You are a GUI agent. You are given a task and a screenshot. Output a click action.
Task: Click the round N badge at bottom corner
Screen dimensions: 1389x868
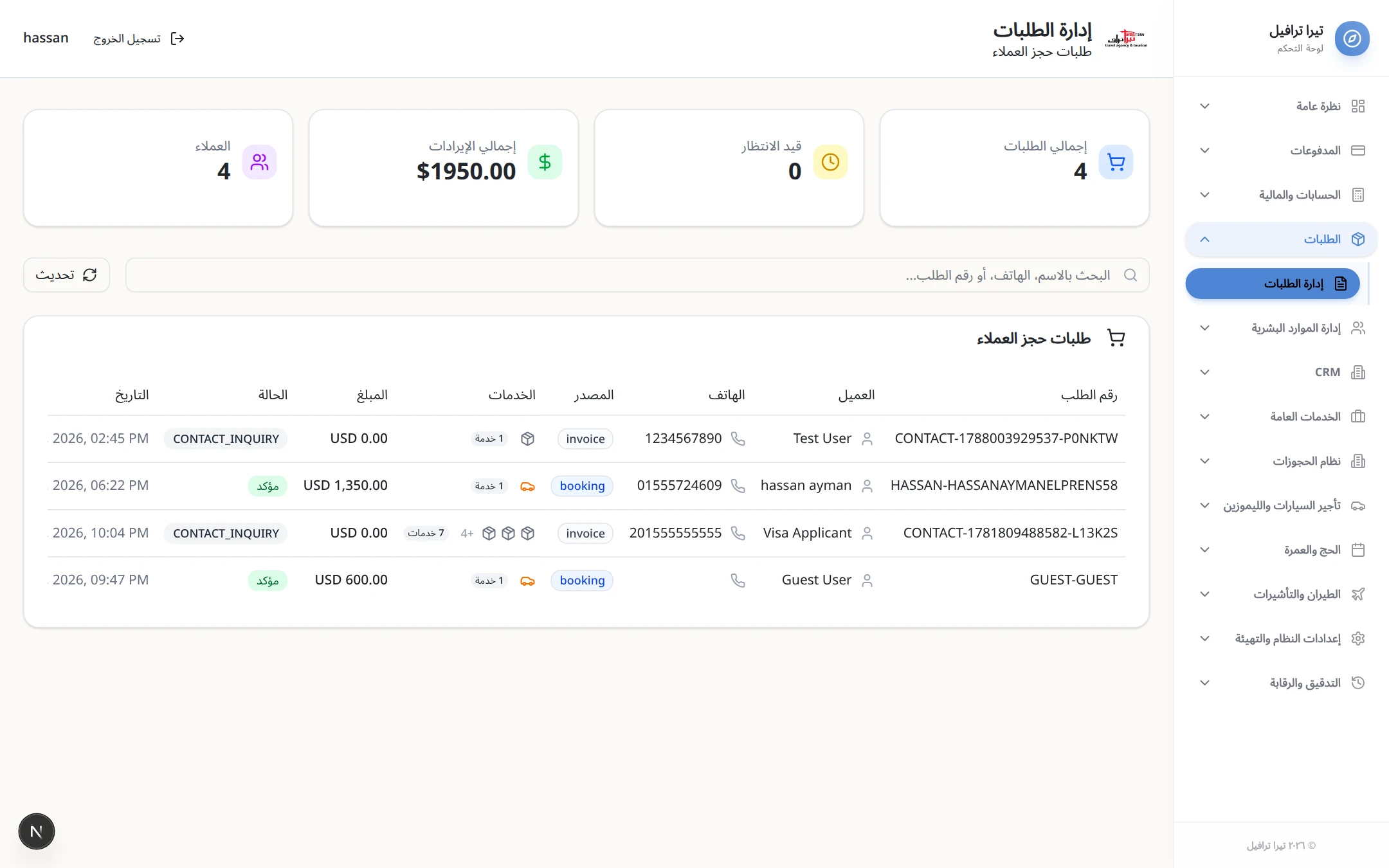[37, 831]
